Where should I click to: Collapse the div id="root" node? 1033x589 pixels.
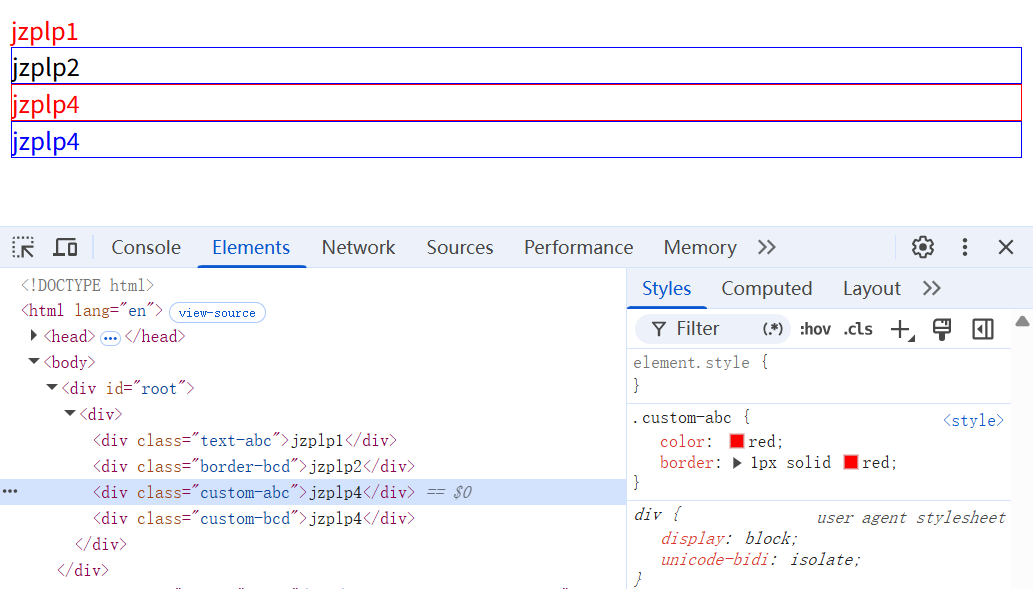click(51, 387)
